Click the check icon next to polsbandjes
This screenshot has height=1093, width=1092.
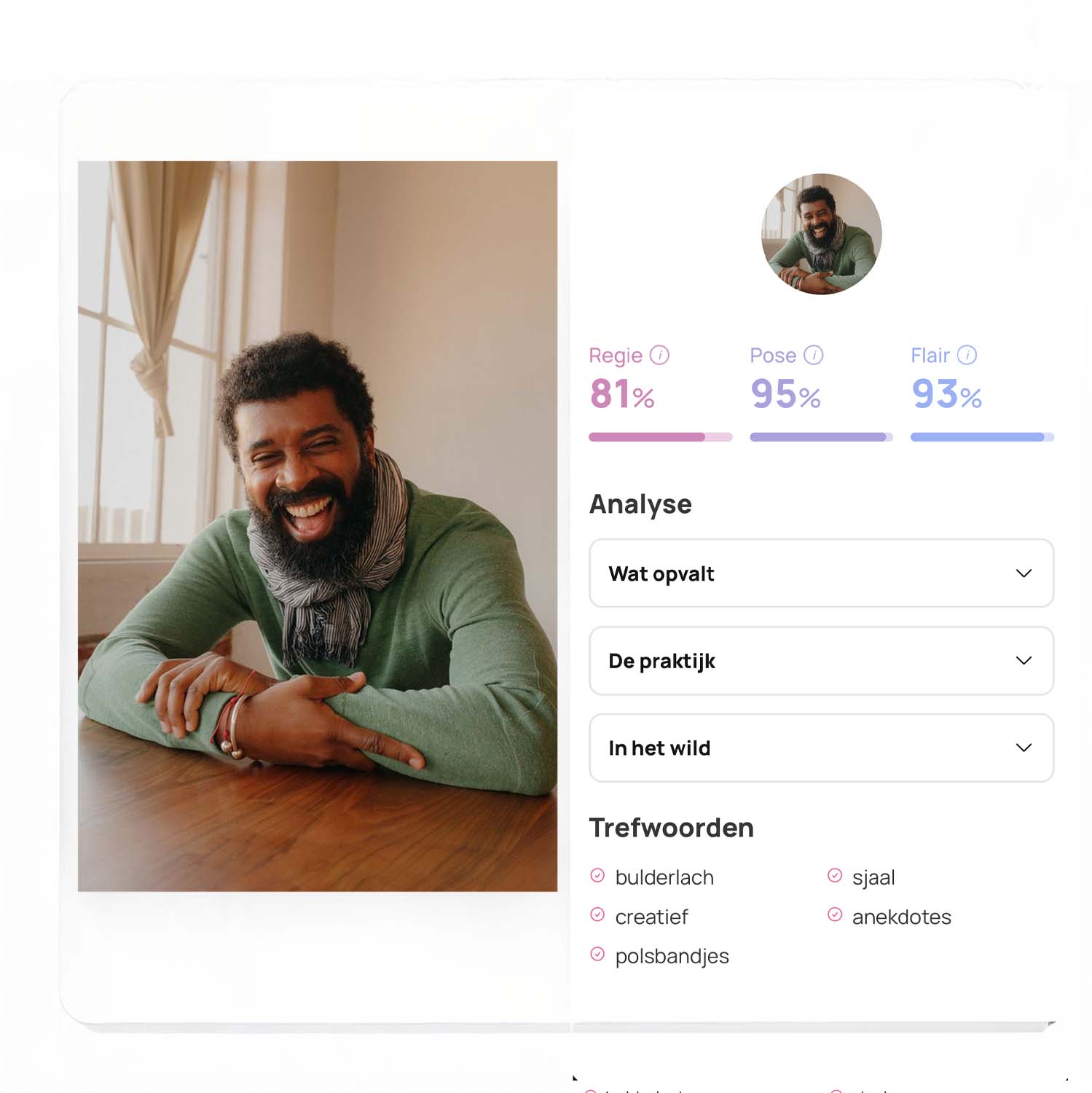(x=597, y=955)
